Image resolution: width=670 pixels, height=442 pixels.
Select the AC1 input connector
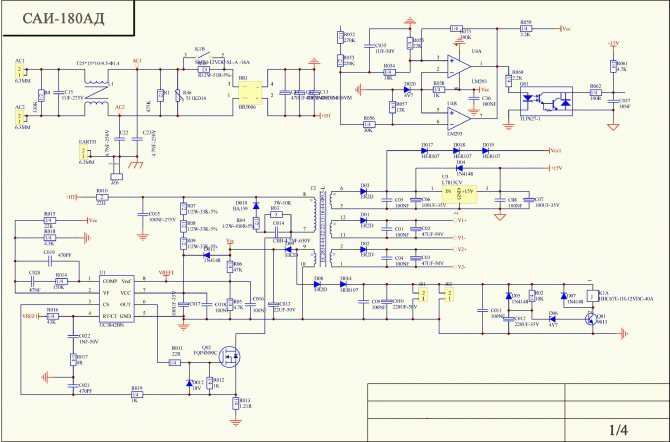pos(19,71)
